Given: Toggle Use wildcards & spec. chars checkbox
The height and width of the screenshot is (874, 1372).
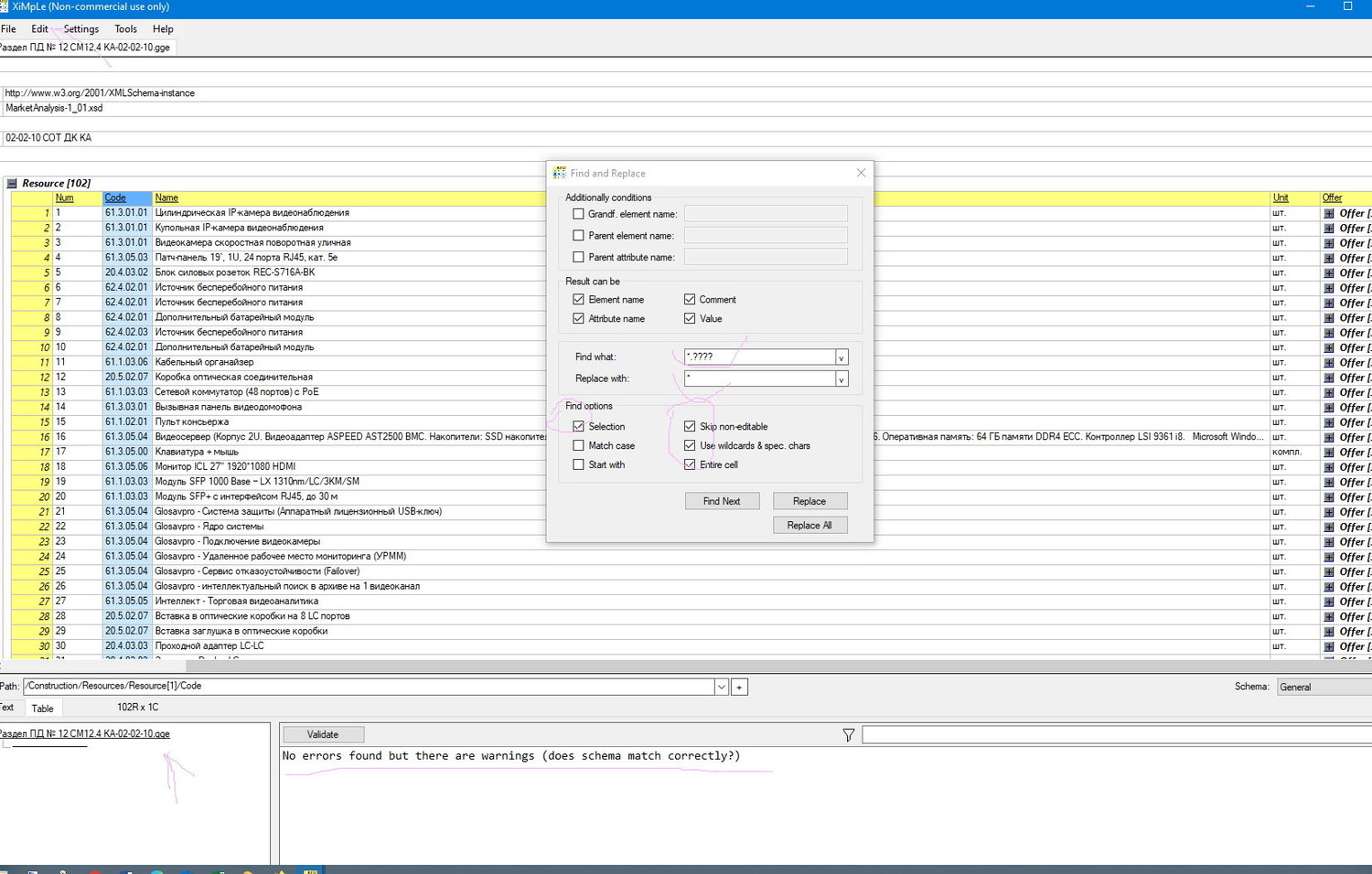Looking at the screenshot, I should point(690,446).
